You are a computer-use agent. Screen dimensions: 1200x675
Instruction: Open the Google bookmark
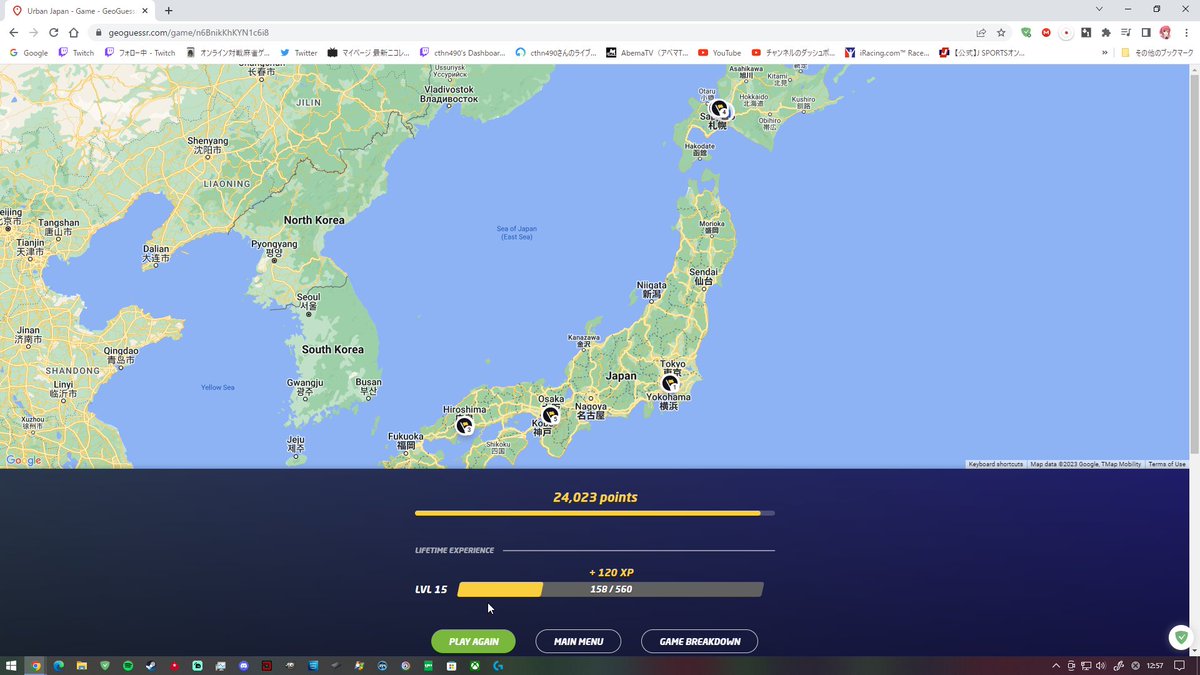(30, 53)
